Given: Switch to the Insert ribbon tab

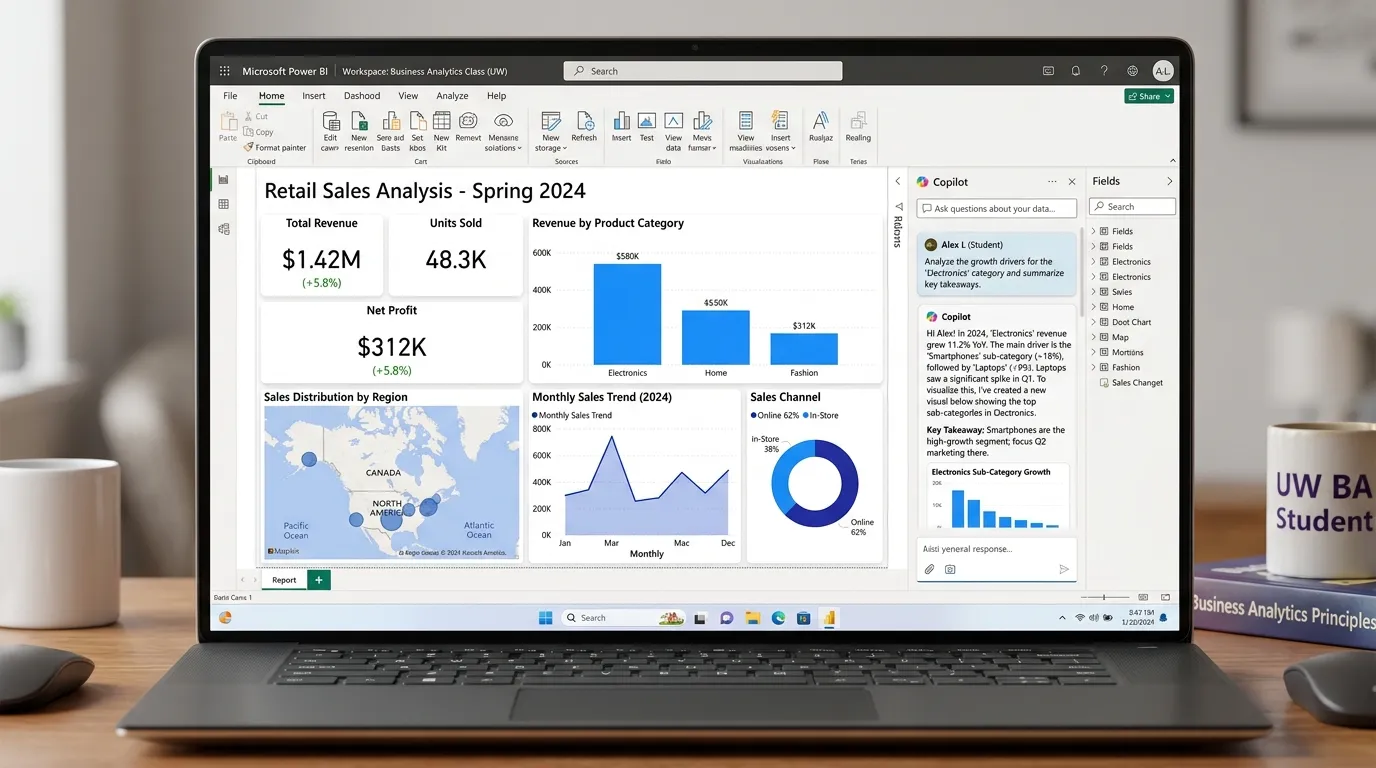Looking at the screenshot, I should pyautogui.click(x=314, y=96).
